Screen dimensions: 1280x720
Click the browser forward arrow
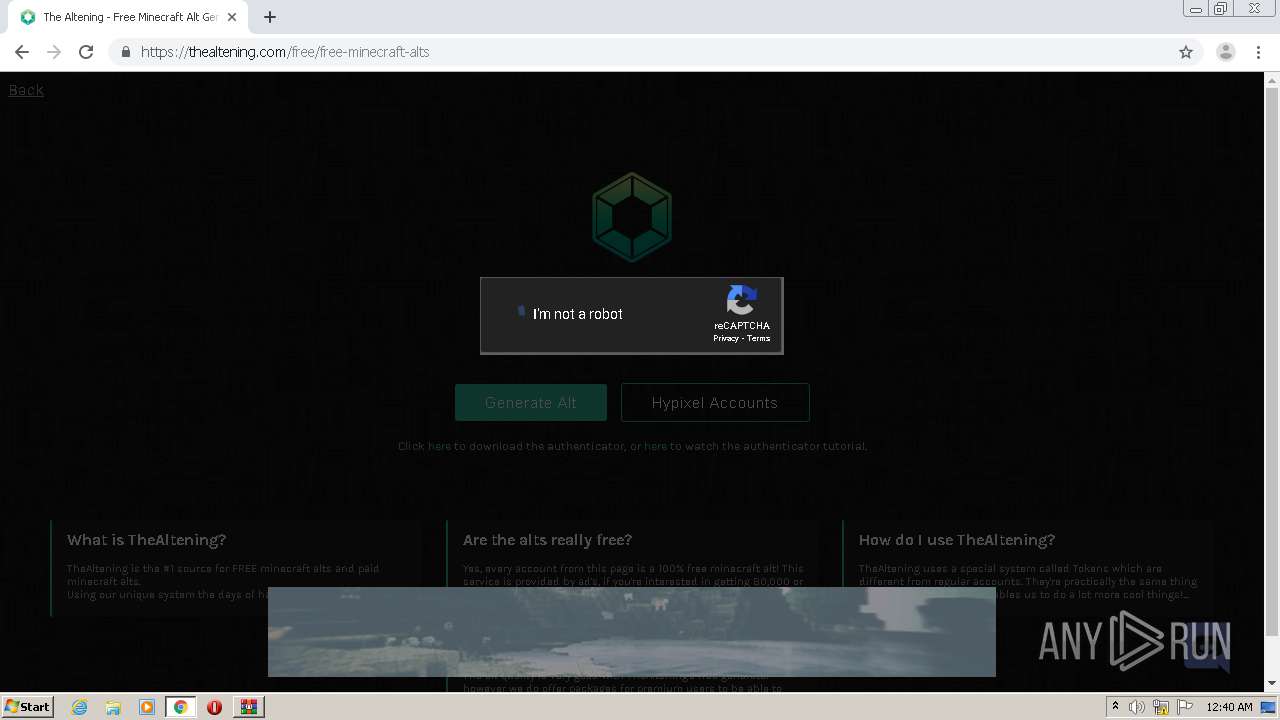coord(54,52)
